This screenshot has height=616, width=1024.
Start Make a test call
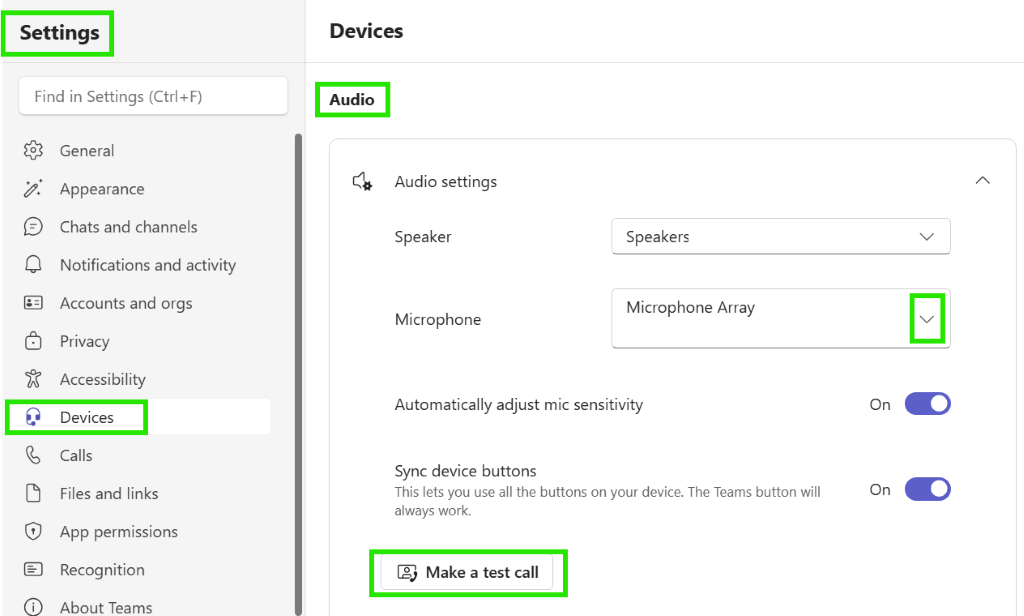pyautogui.click(x=468, y=572)
